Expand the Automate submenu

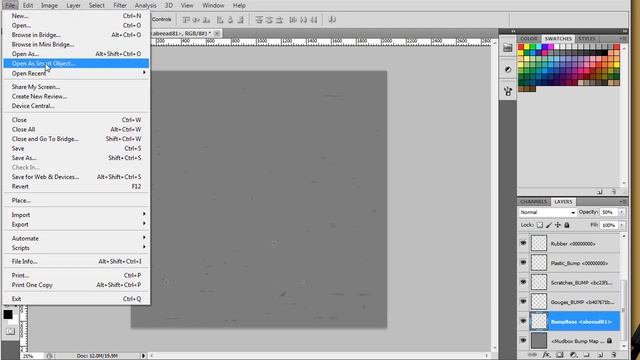tap(144, 238)
